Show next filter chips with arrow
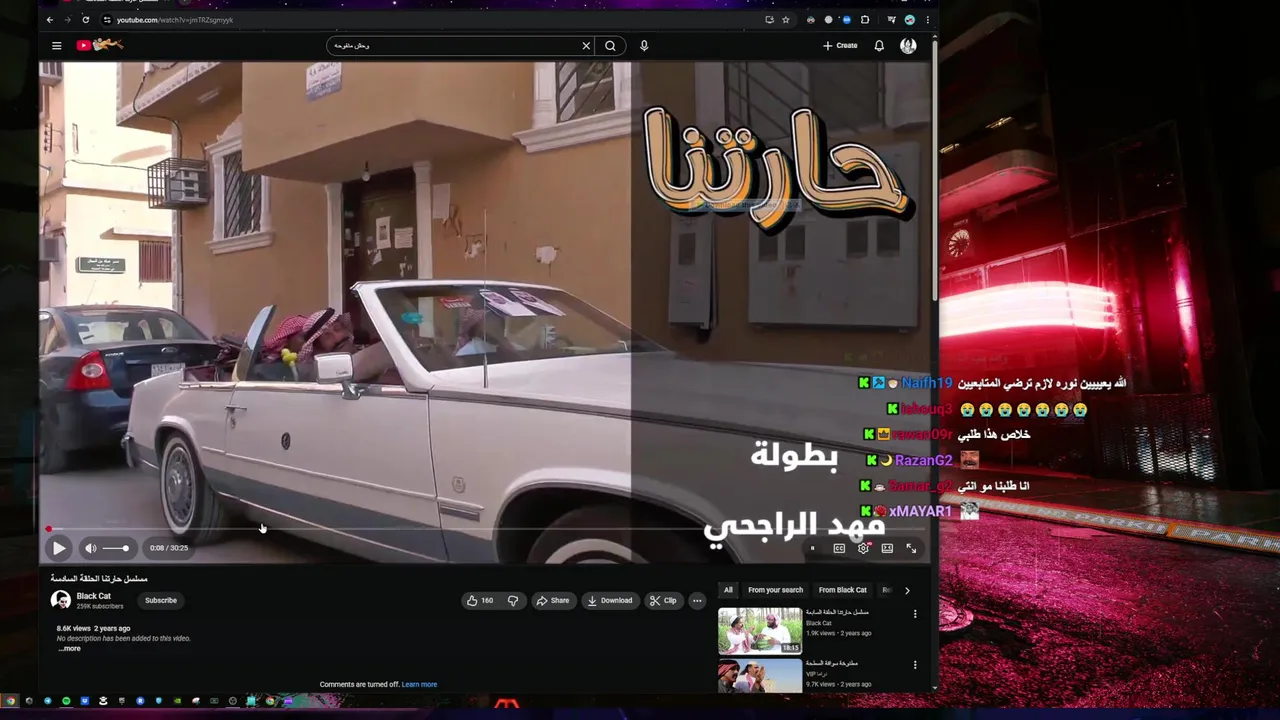 [x=907, y=590]
